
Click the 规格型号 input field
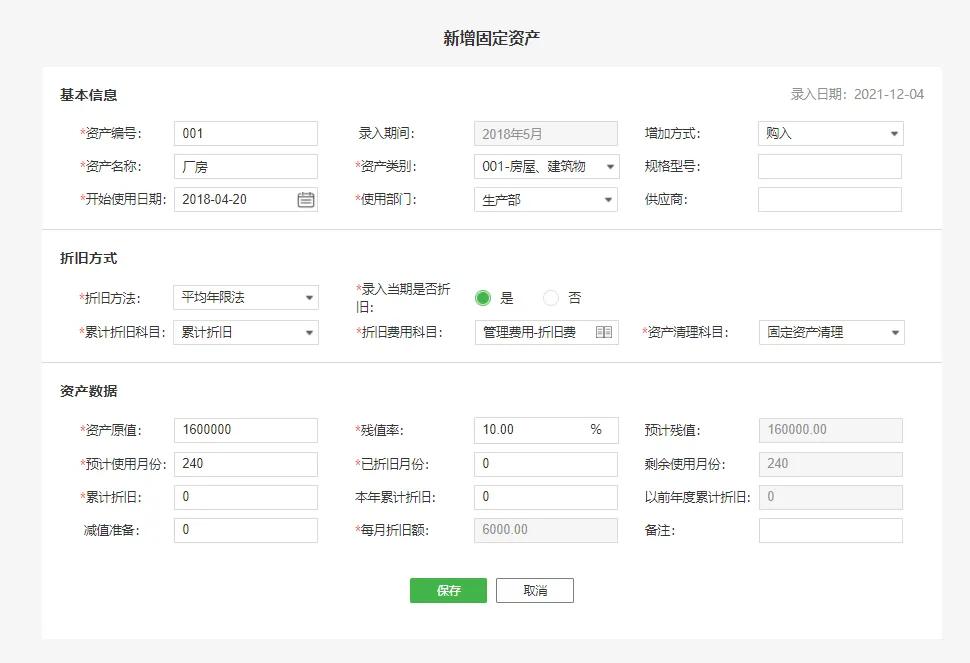tap(830, 166)
